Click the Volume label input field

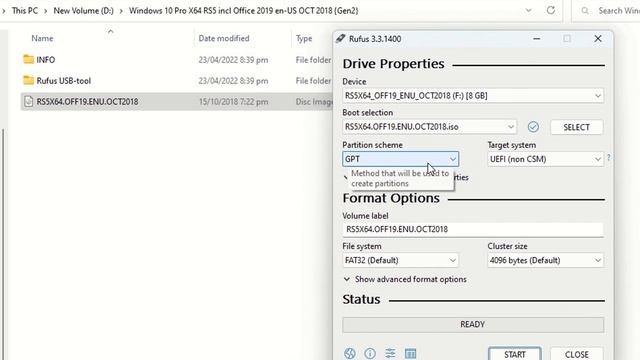point(473,229)
